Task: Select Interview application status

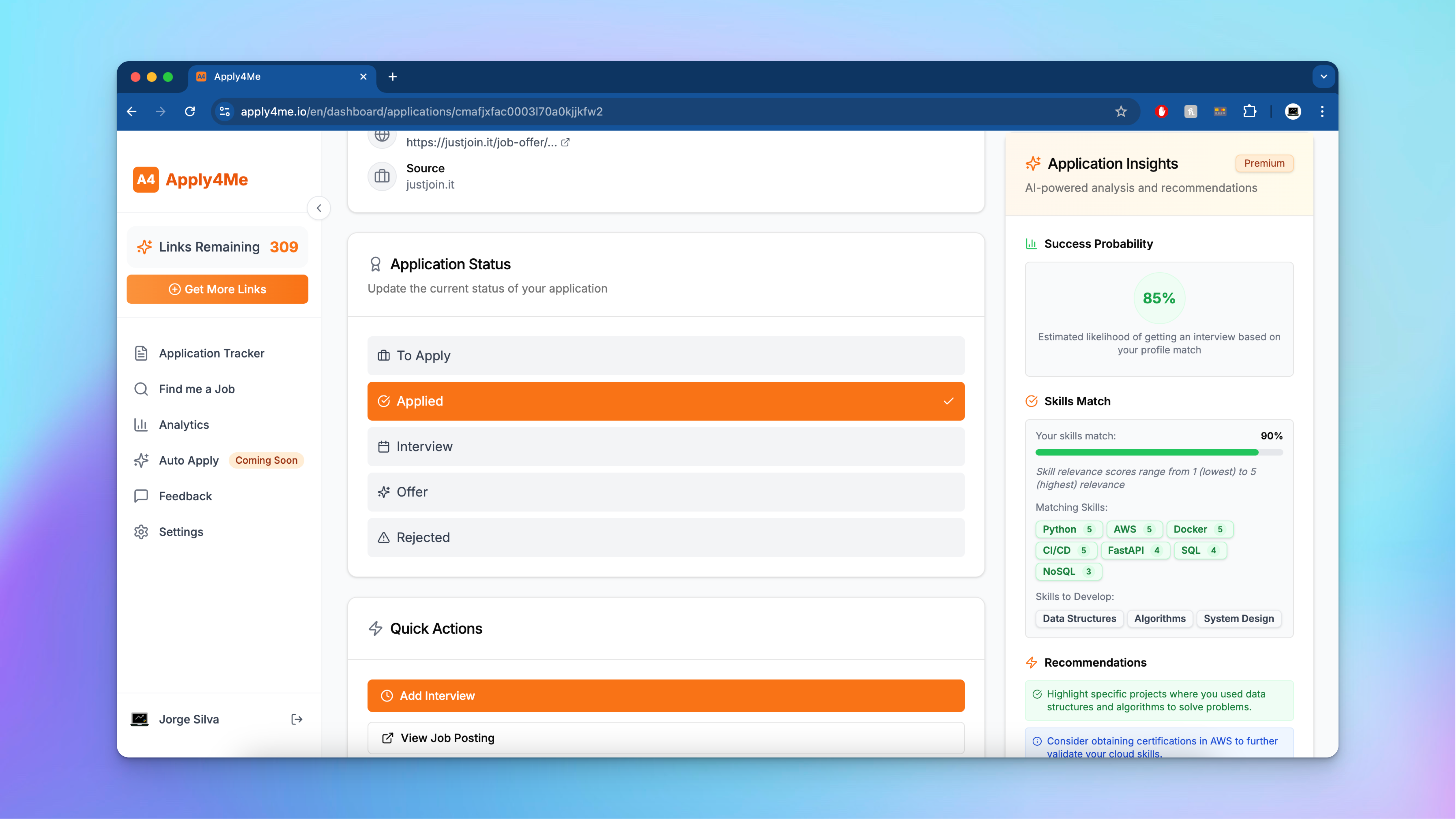Action: 665,447
